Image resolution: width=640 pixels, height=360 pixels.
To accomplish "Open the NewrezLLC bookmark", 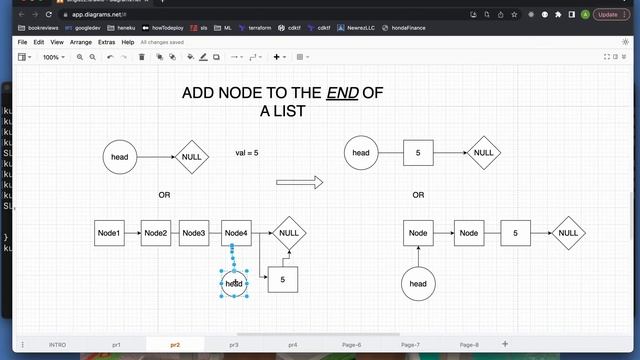I will click(x=356, y=28).
